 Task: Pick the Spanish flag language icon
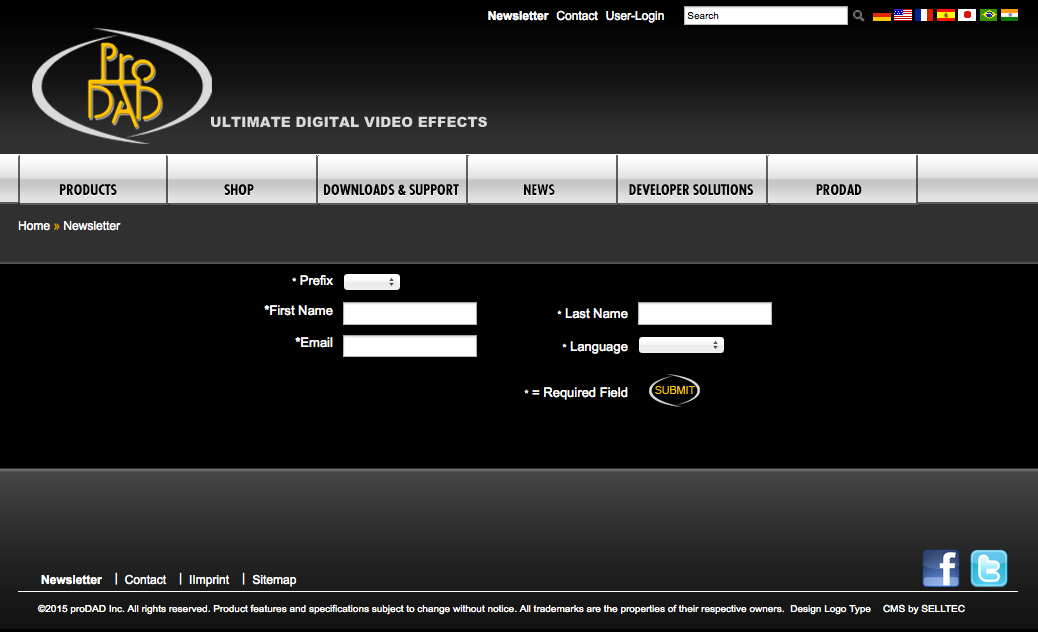pyautogui.click(x=946, y=16)
